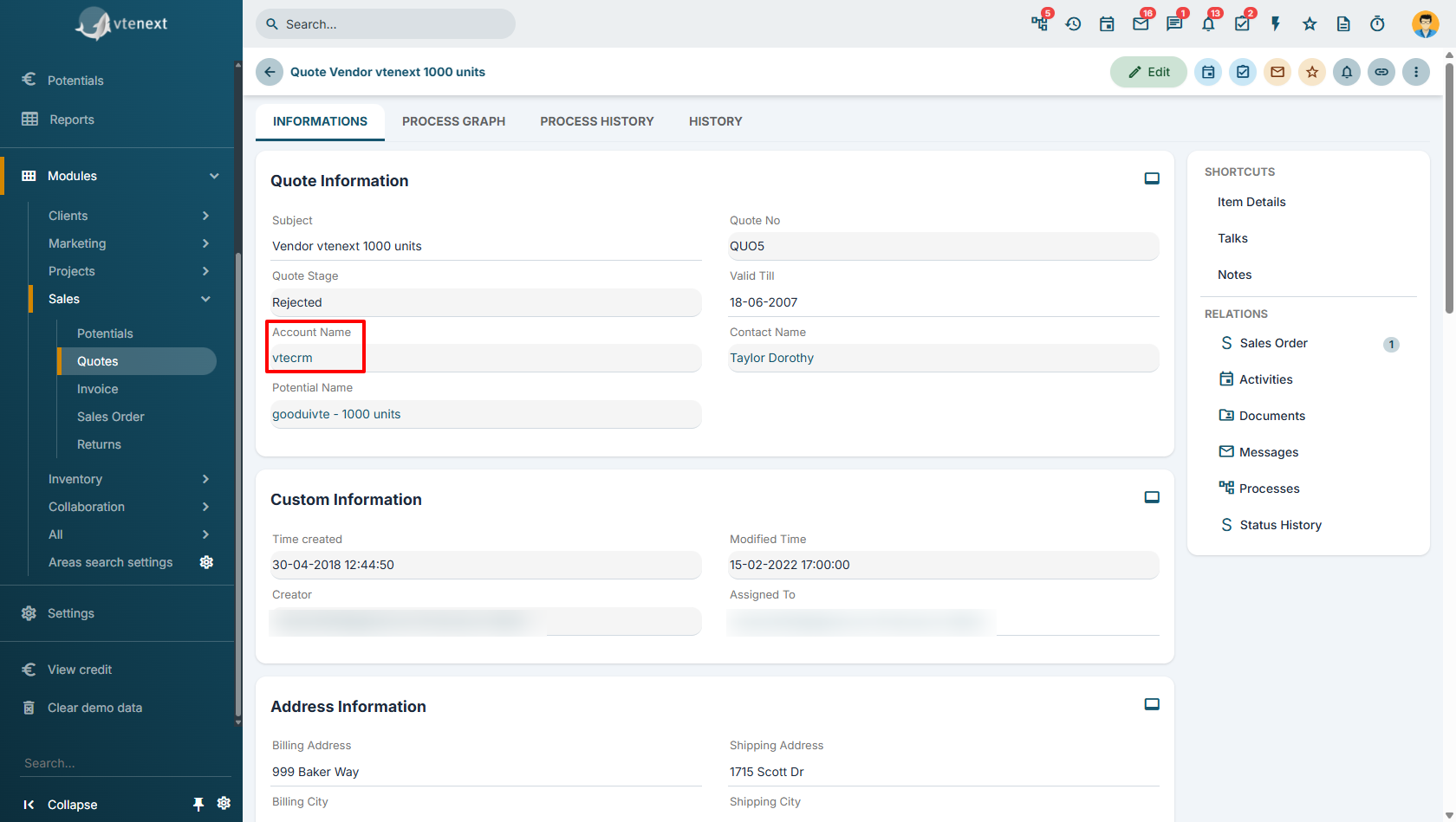Viewport: 1456px width, 822px height.
Task: Open the user avatar profile
Action: tap(1426, 23)
